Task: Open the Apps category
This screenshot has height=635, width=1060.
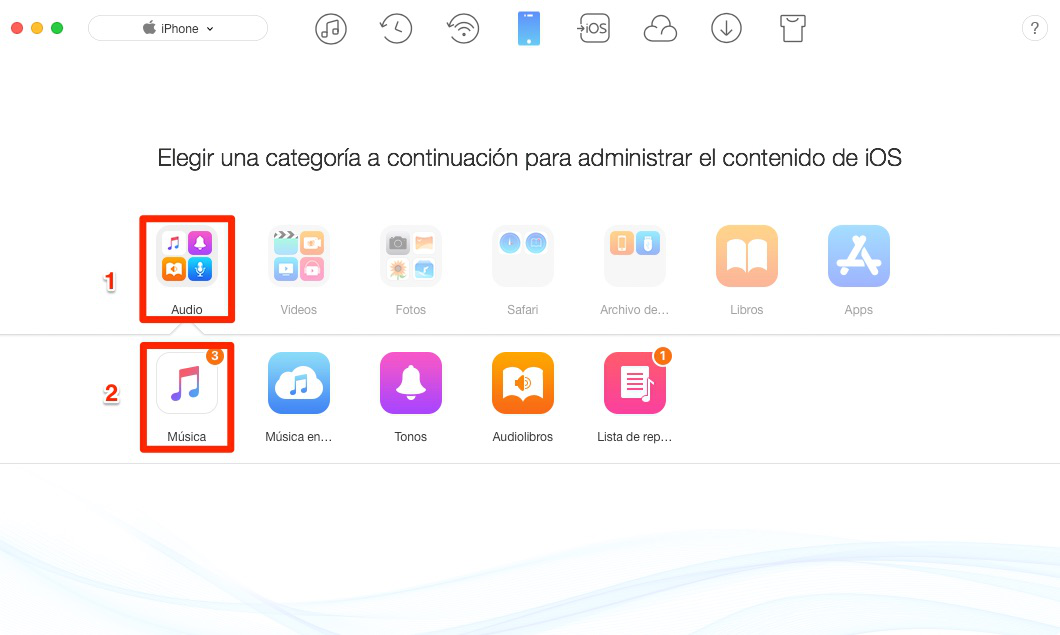Action: point(859,256)
